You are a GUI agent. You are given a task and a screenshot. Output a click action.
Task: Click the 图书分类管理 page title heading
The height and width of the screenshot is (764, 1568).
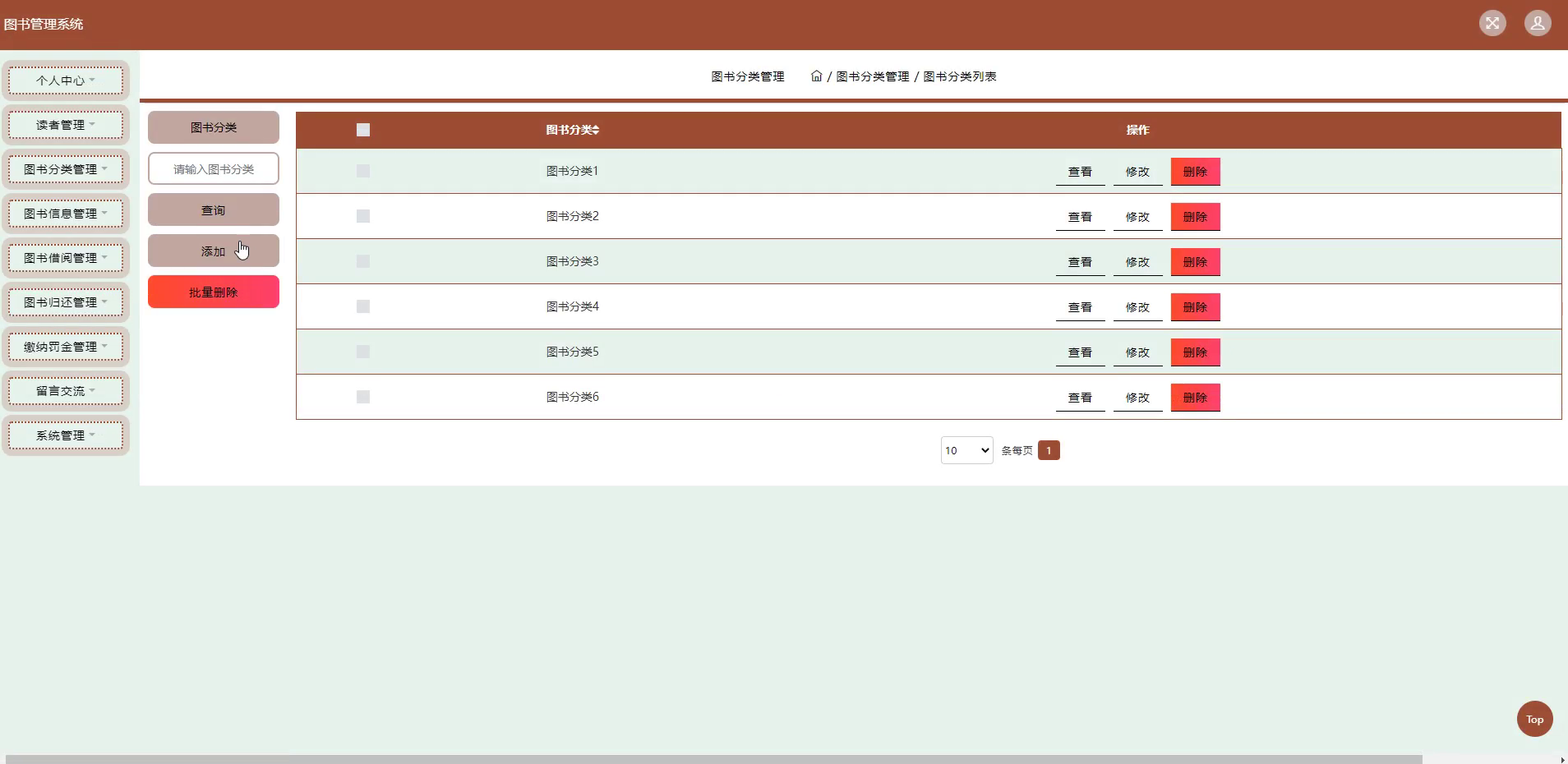coord(748,76)
